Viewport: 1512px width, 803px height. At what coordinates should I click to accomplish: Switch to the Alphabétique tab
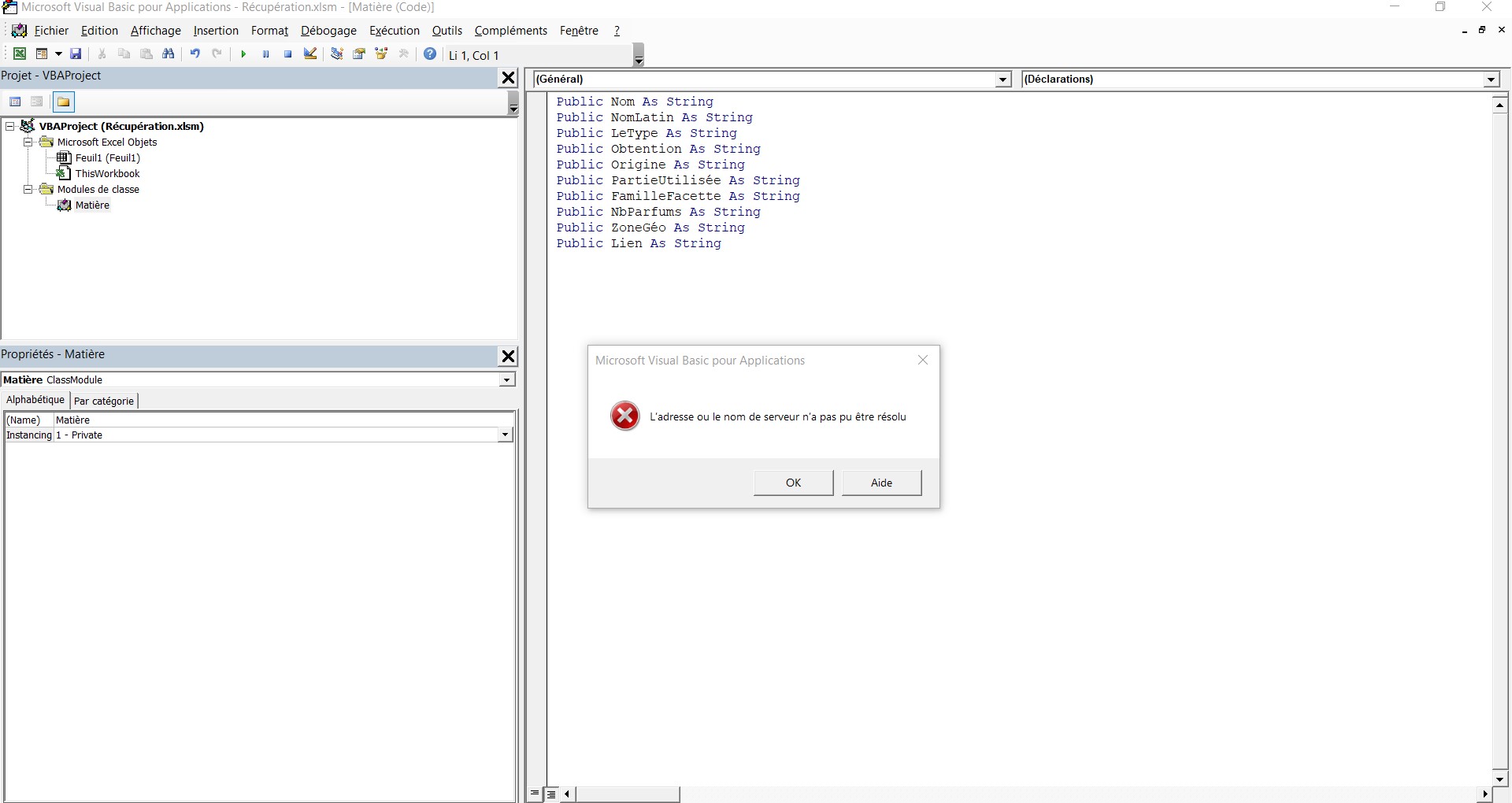point(35,400)
